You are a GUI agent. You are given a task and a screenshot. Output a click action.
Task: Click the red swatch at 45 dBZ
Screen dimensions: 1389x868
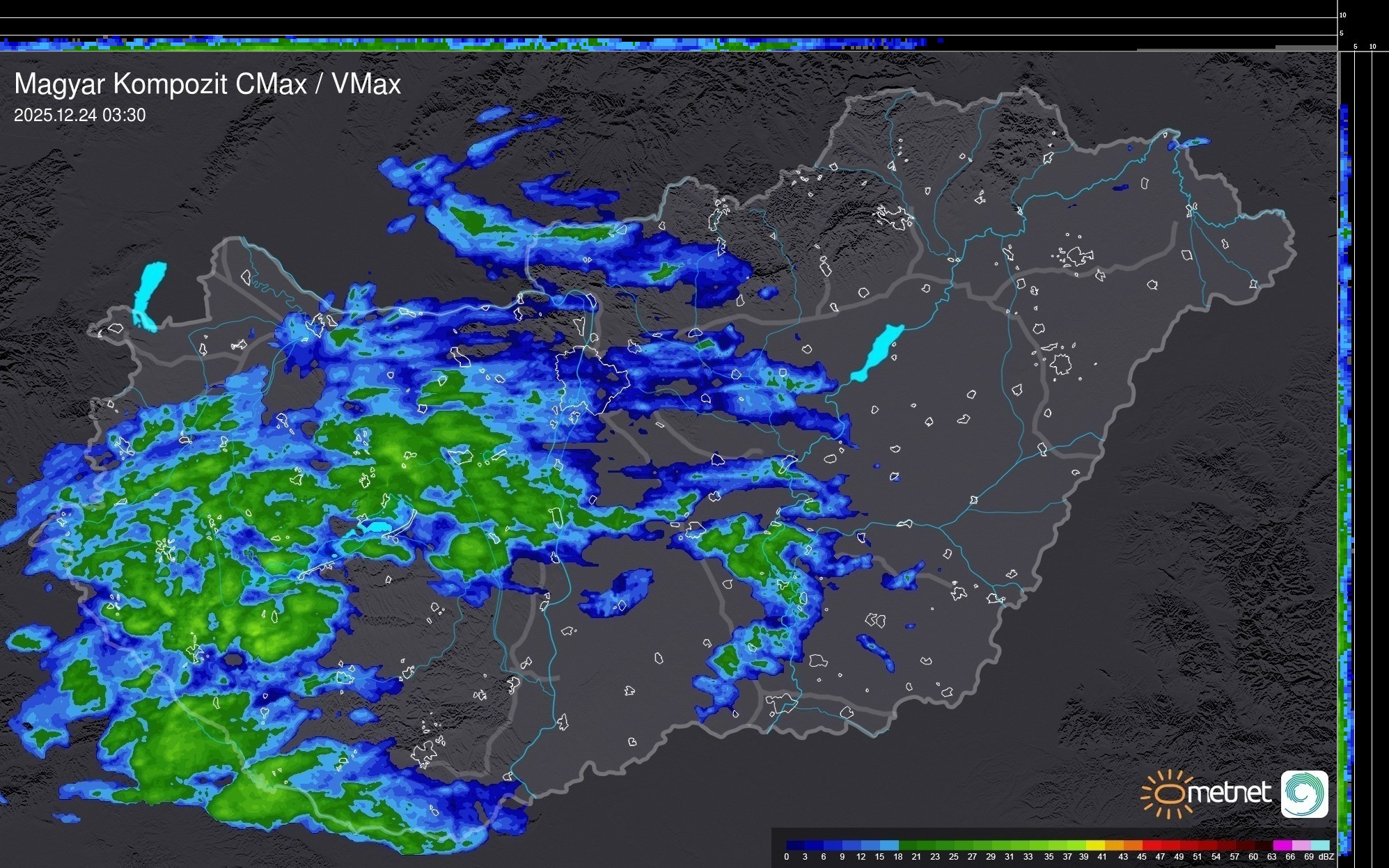click(x=1150, y=845)
